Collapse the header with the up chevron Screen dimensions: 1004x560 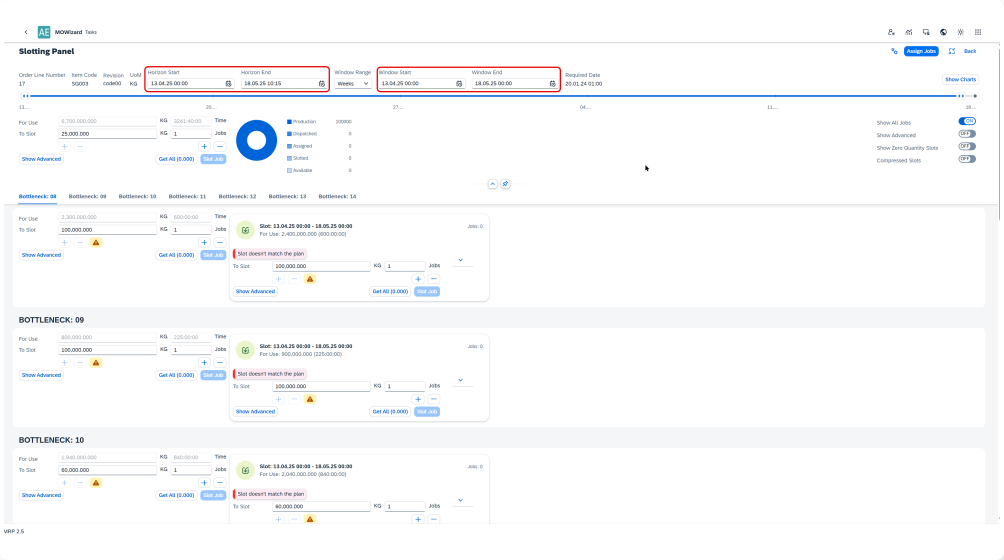[x=492, y=184]
